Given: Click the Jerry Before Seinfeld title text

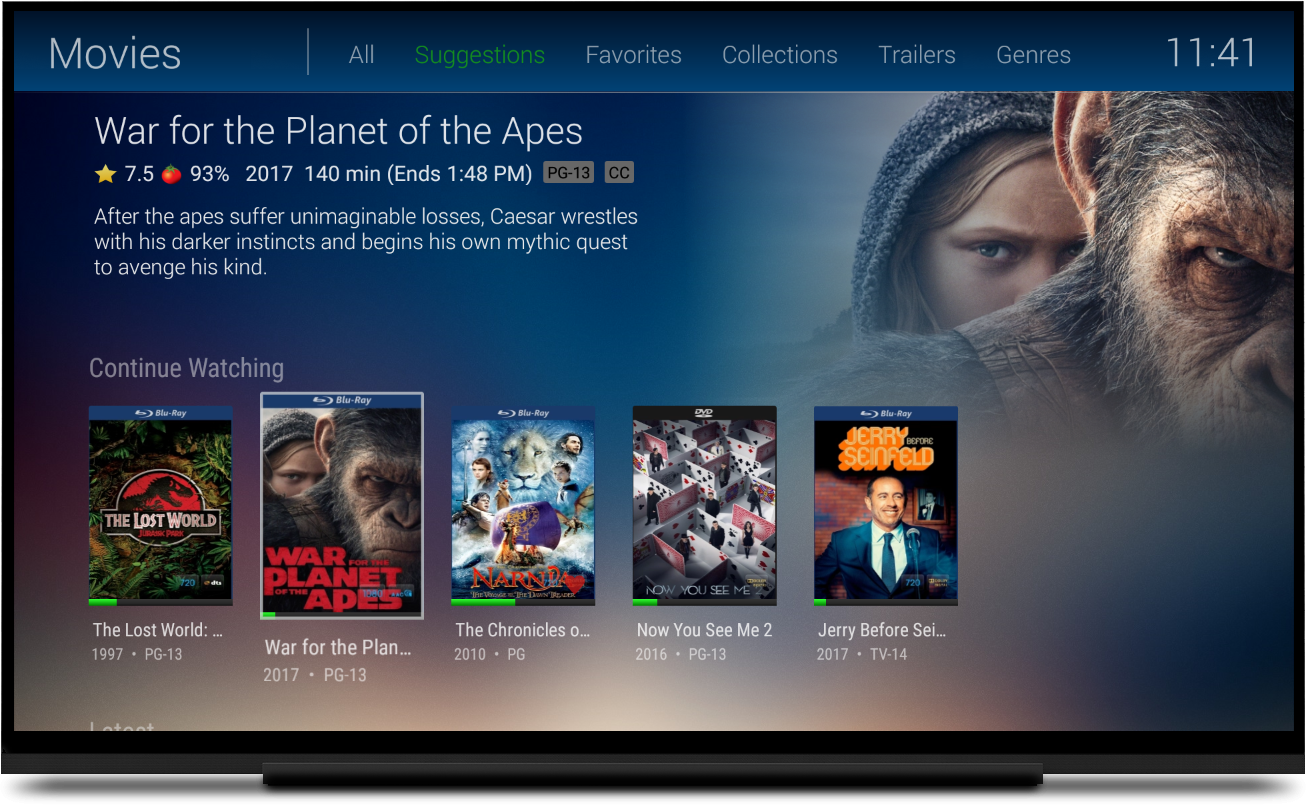Looking at the screenshot, I should coord(882,630).
